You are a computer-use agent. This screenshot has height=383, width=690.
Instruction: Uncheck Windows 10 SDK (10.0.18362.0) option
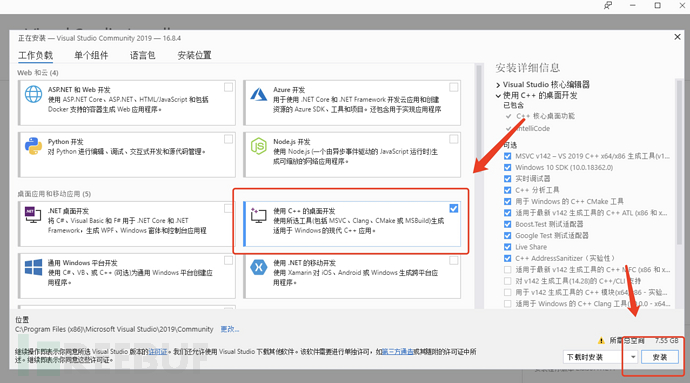507,167
